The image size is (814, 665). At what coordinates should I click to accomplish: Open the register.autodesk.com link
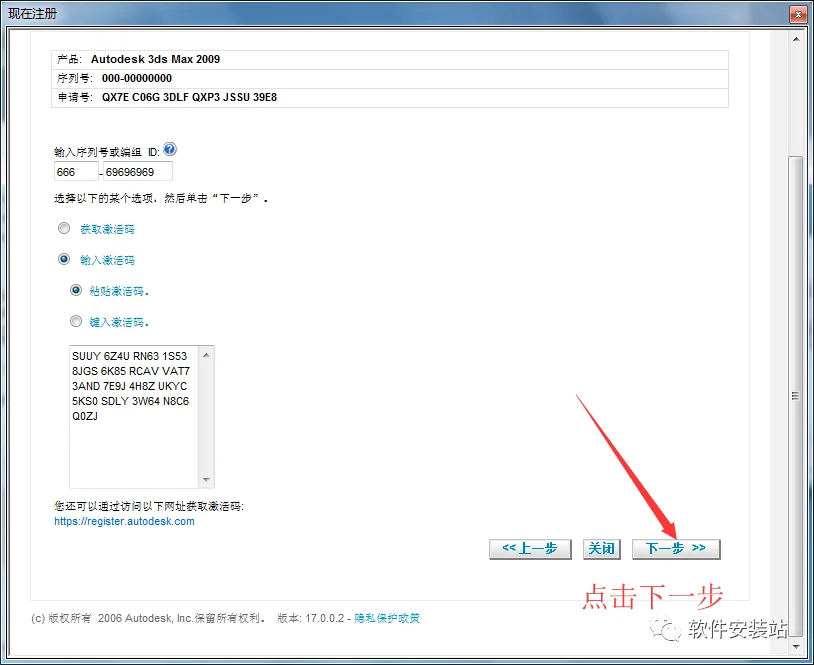[x=124, y=521]
